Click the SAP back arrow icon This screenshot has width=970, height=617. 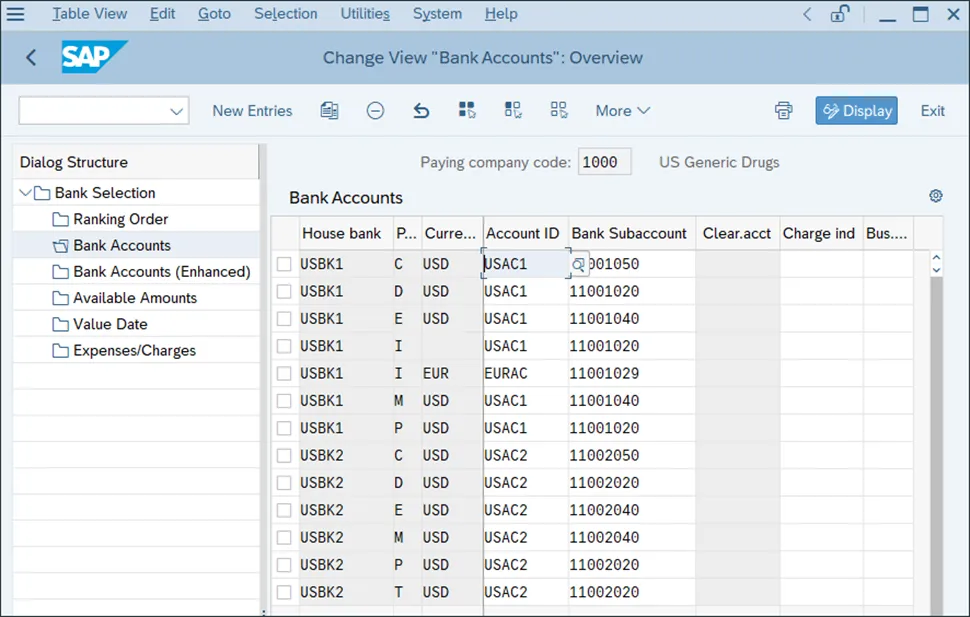pyautogui.click(x=31, y=58)
